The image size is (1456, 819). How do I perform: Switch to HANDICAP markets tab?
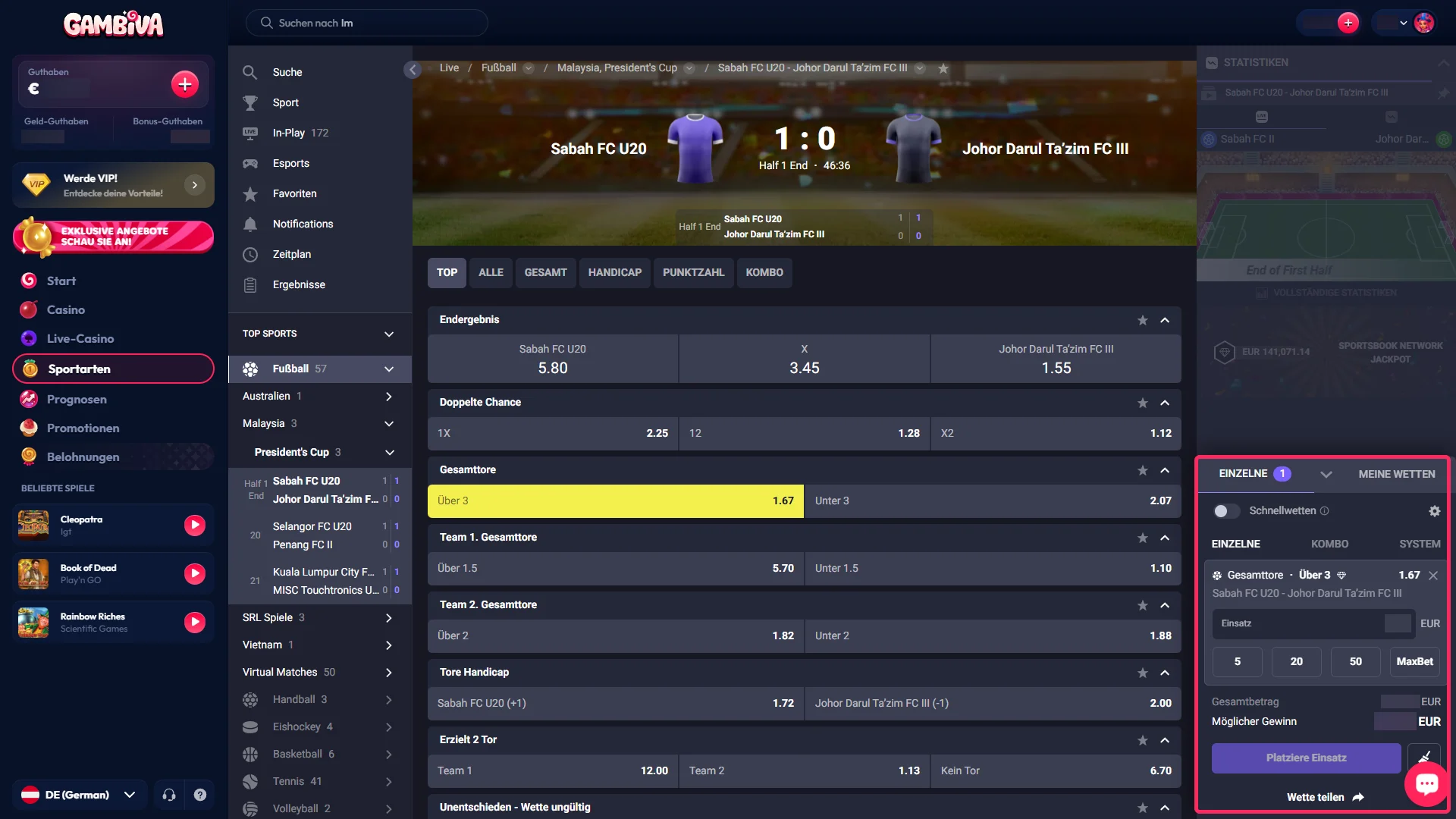[x=615, y=273]
